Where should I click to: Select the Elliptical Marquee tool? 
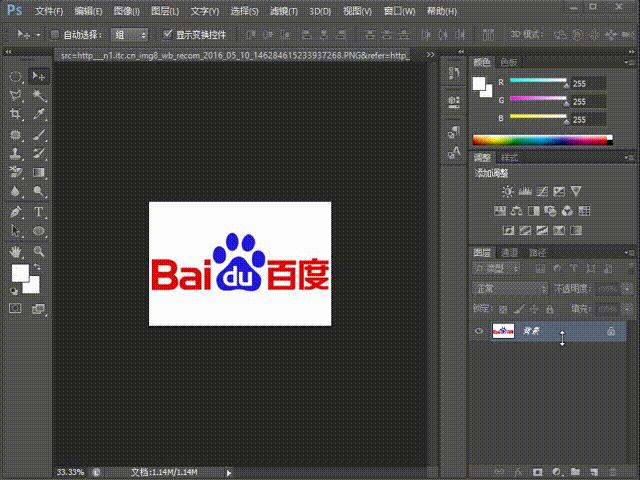point(16,76)
